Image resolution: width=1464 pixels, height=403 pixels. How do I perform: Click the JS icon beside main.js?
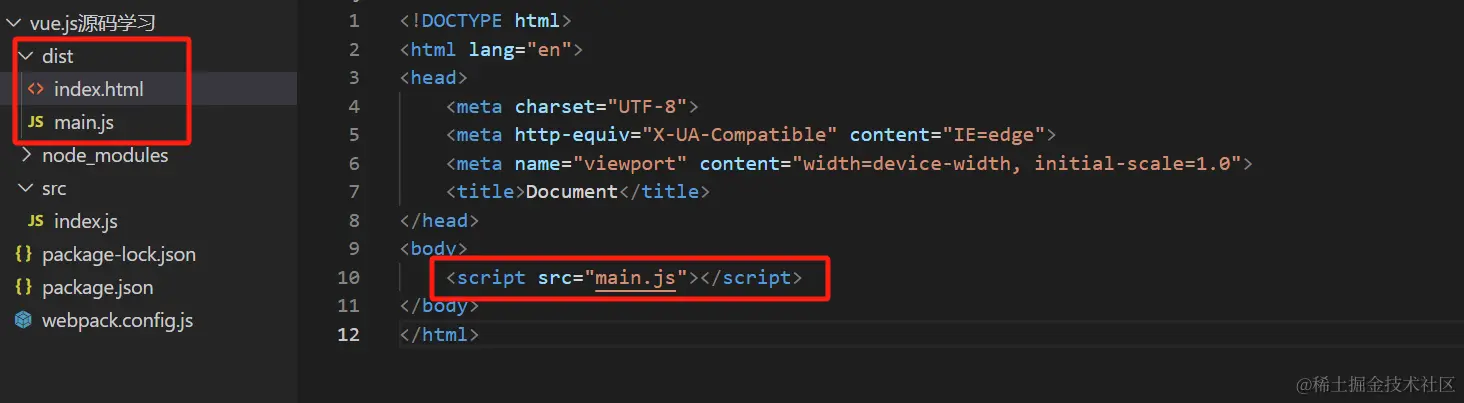(x=36, y=122)
